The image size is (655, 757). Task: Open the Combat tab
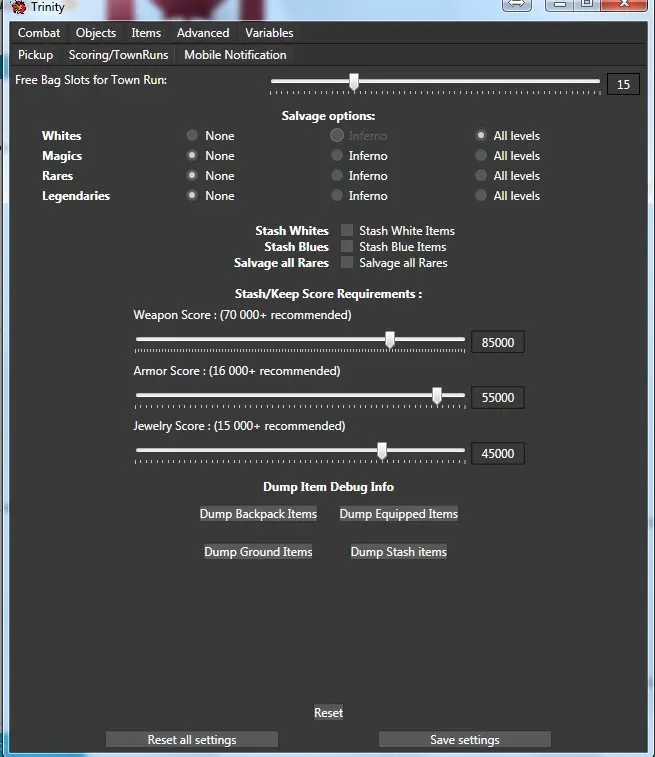pos(39,33)
